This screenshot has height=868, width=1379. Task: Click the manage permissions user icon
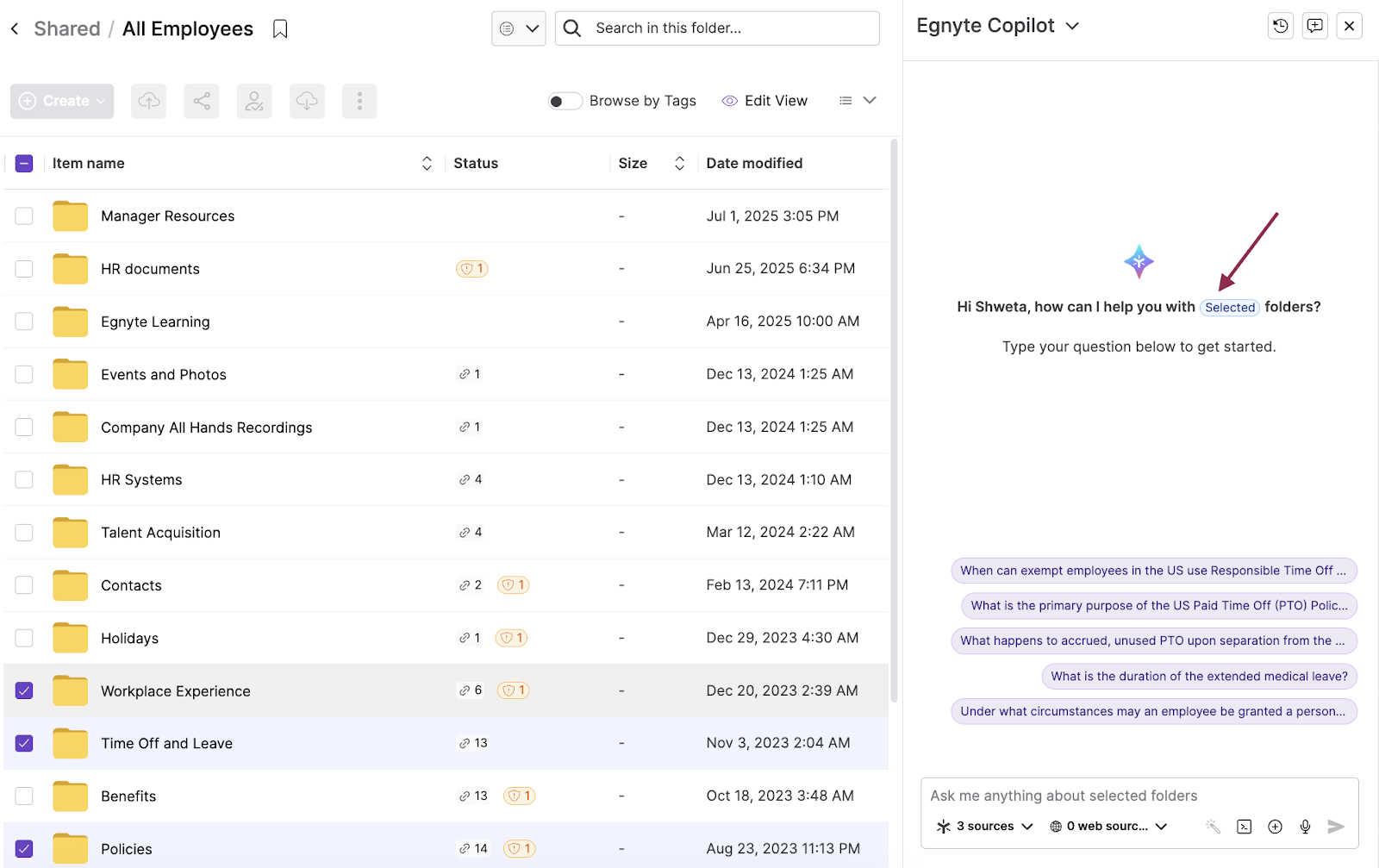253,101
